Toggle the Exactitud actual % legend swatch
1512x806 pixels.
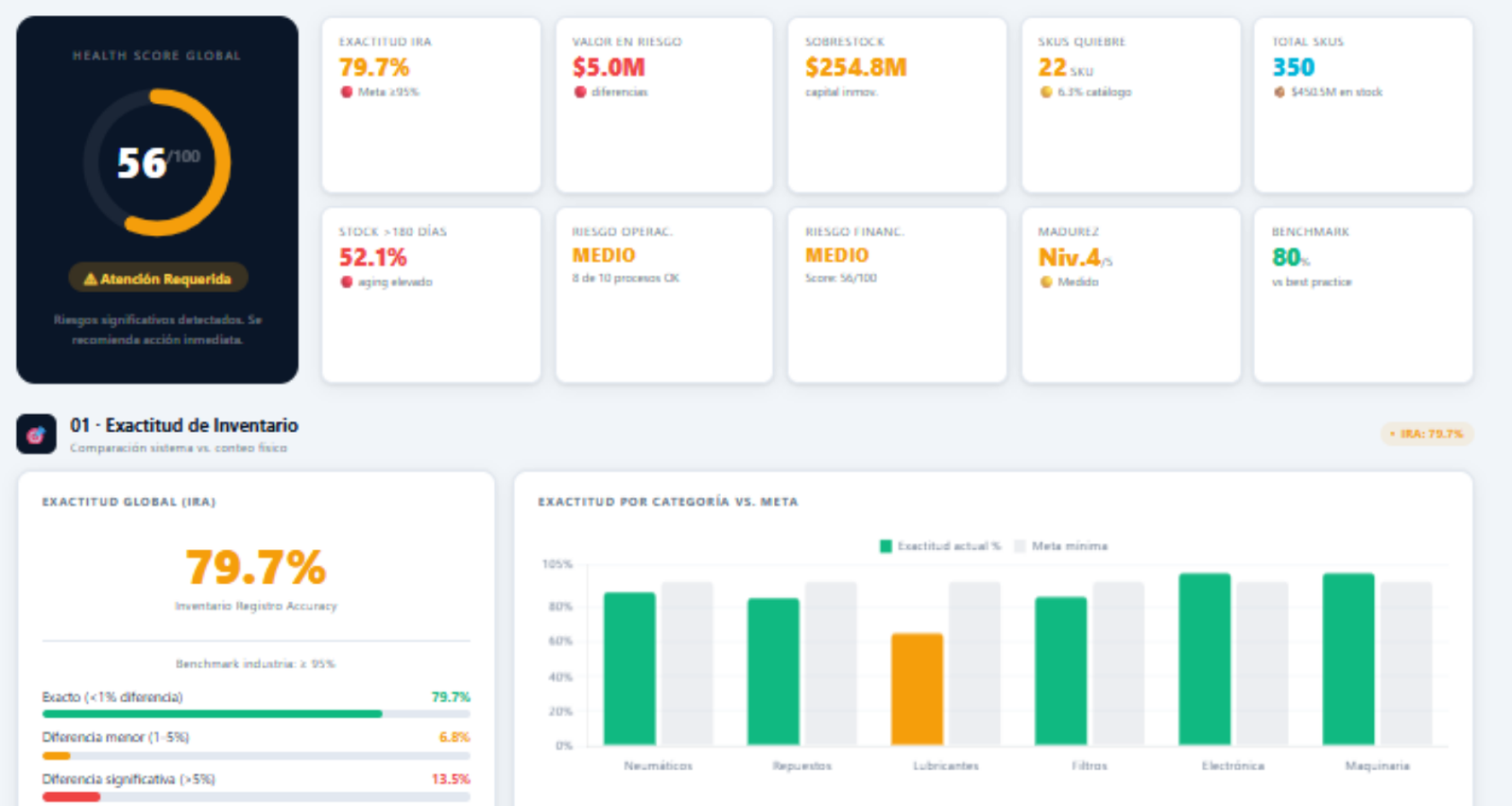pyautogui.click(x=885, y=546)
